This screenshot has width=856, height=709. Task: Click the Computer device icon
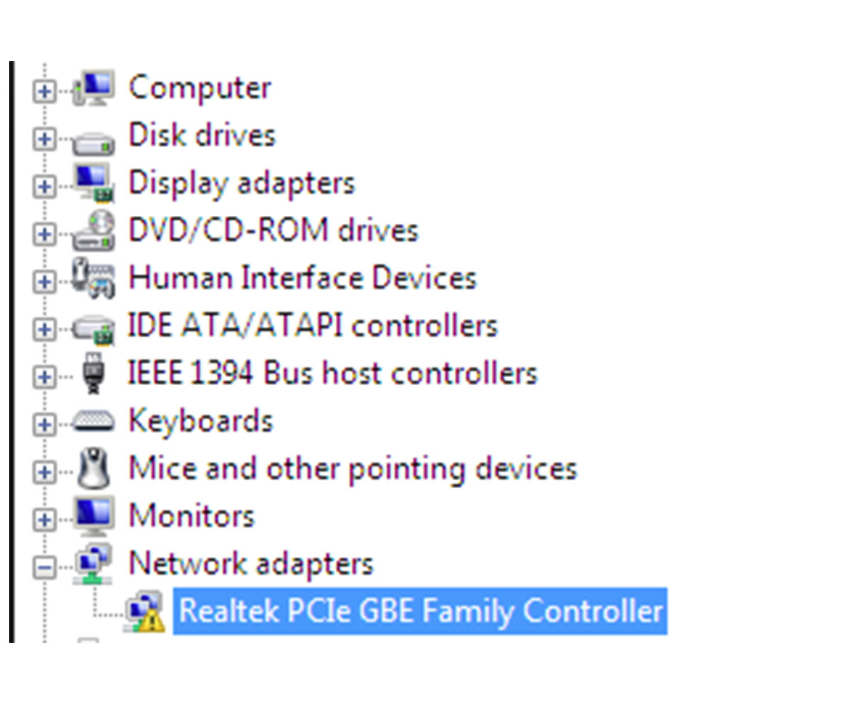(x=95, y=87)
